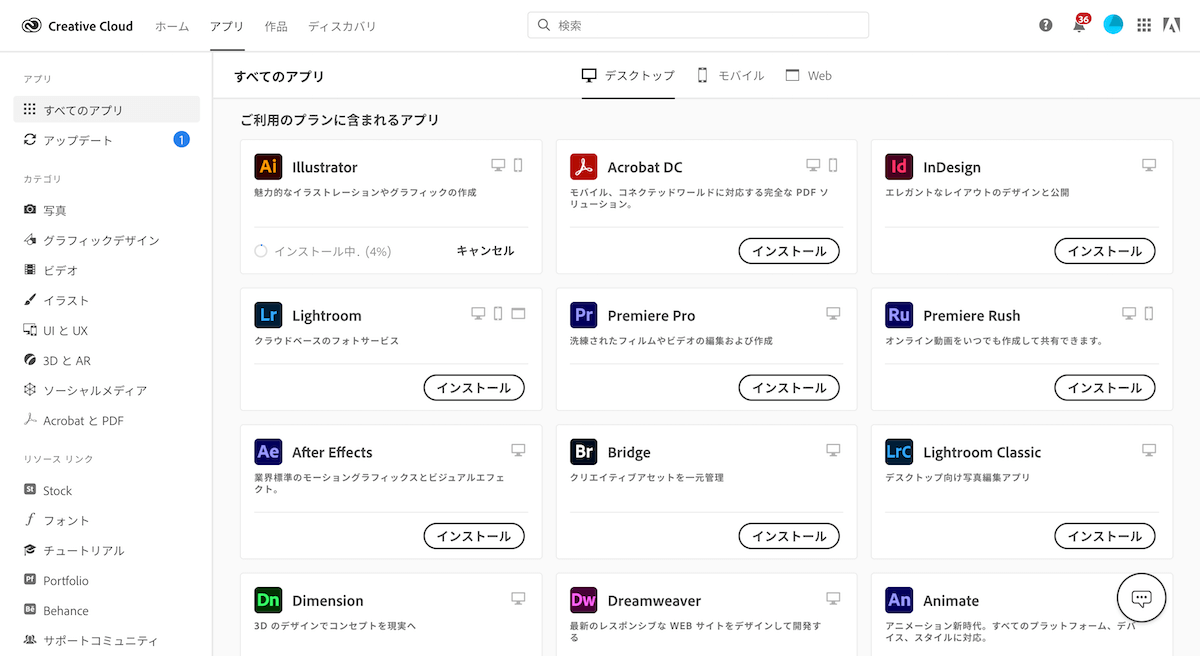1200x656 pixels.
Task: Click the user profile avatar
Action: (1113, 25)
